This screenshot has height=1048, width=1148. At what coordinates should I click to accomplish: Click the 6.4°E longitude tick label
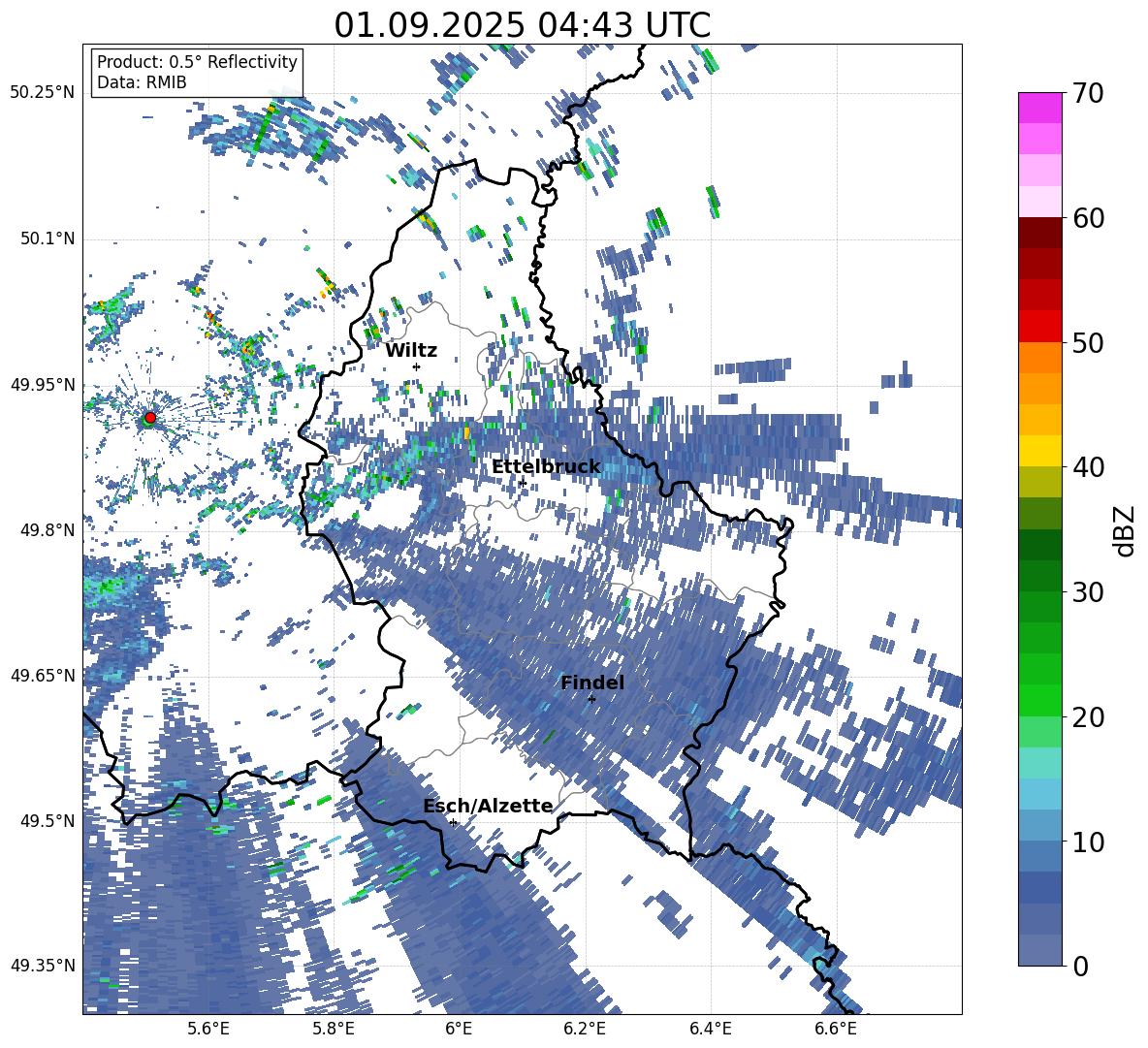point(710,1029)
